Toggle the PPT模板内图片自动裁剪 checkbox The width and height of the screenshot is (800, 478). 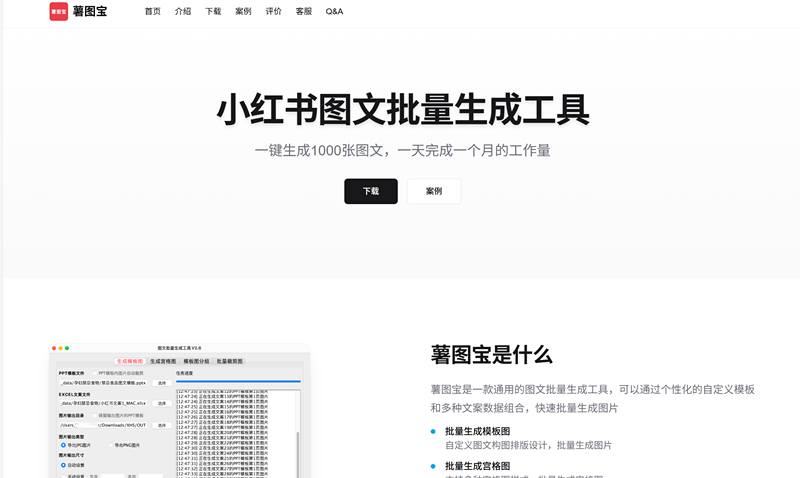[94, 373]
